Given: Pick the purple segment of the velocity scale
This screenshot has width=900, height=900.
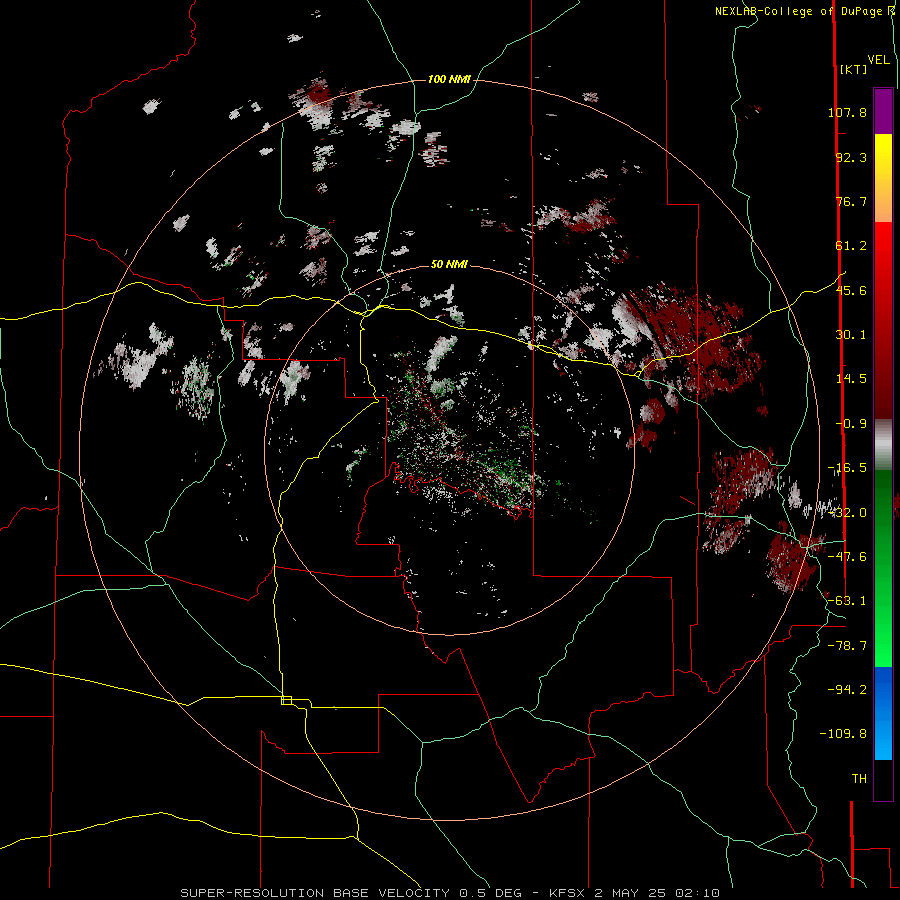Looking at the screenshot, I should 883,111.
